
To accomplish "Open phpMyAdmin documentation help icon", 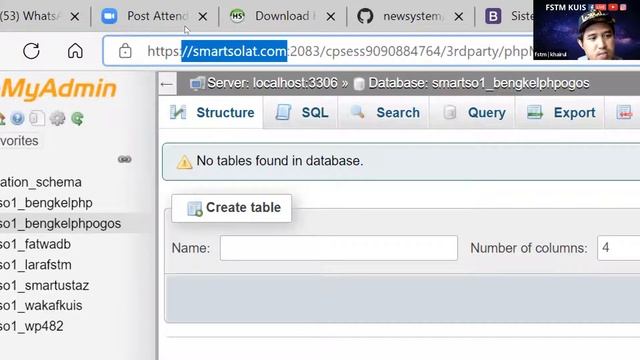I will coord(18,118).
